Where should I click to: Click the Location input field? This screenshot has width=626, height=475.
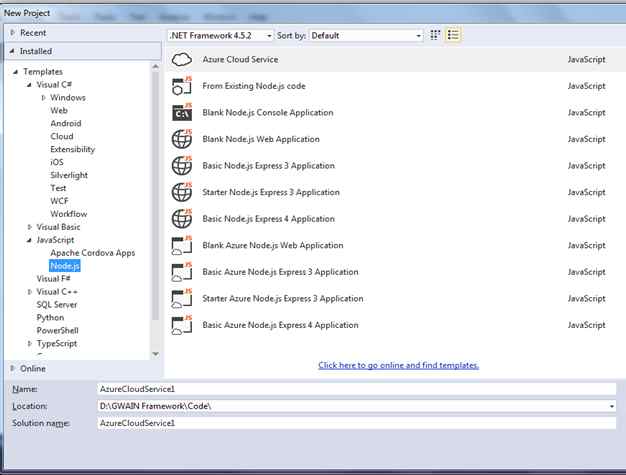point(357,406)
